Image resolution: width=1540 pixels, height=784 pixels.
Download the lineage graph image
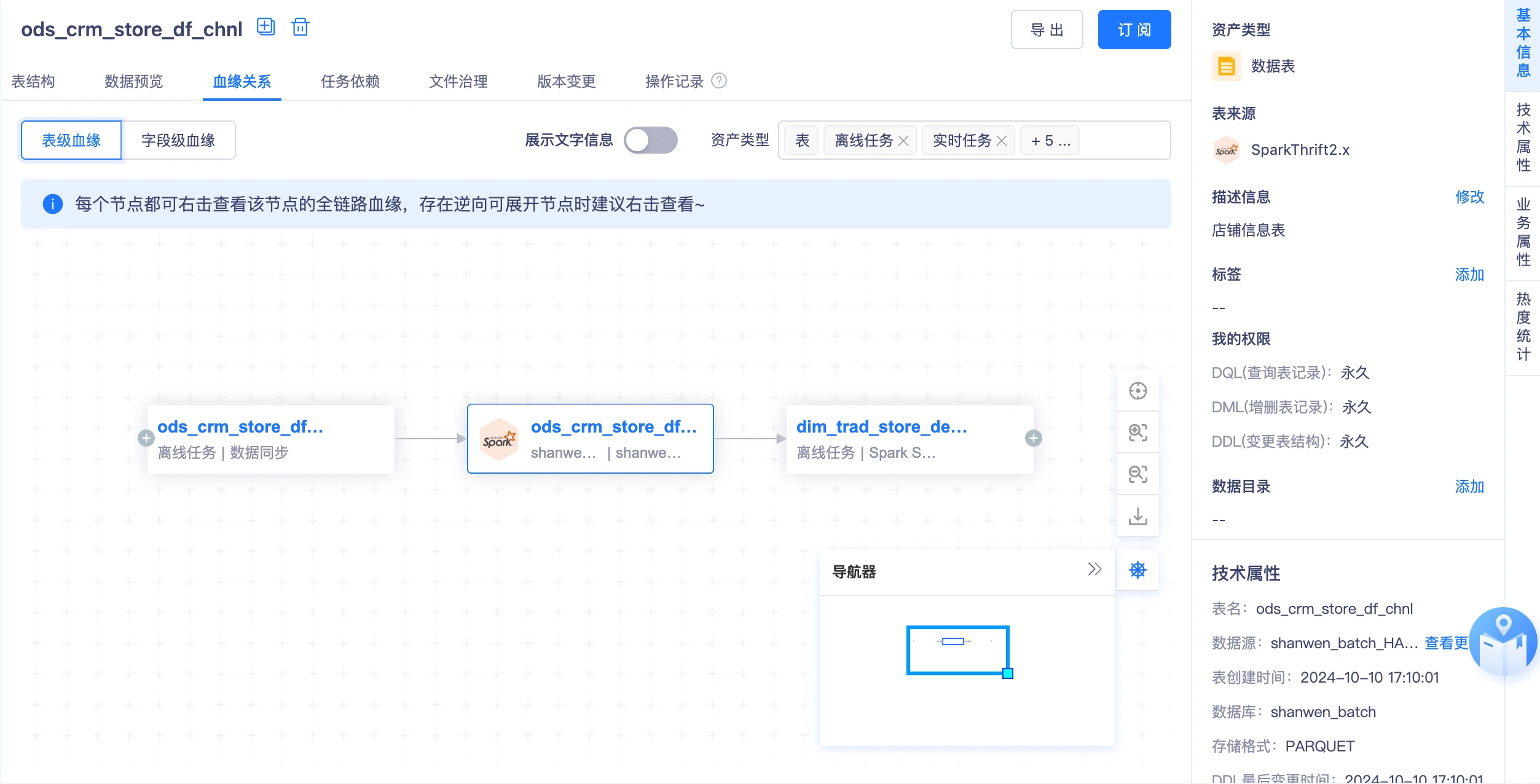[1137, 515]
